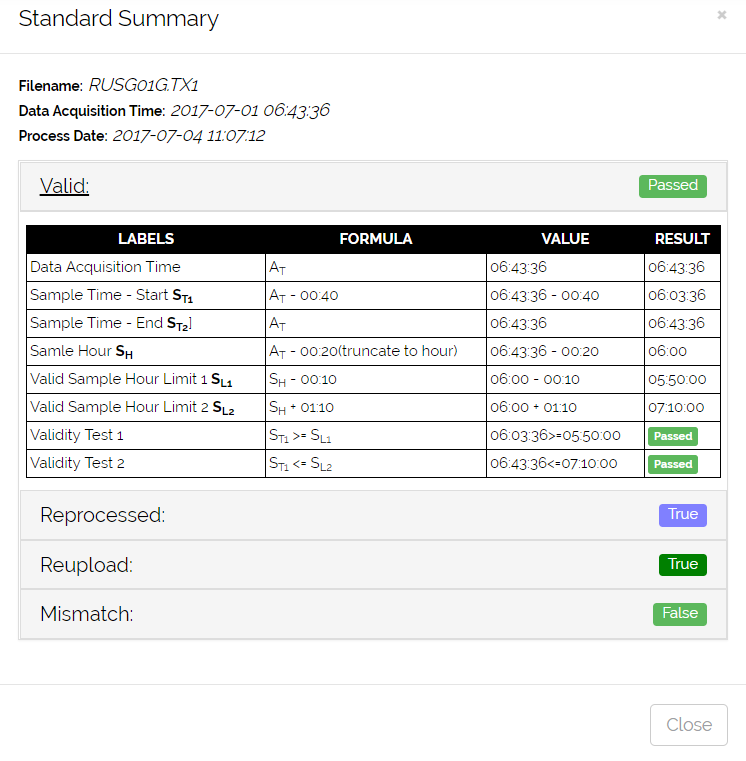This screenshot has width=746, height=761.
Task: Click the Process Date value 2017-07-04 11:07:12
Action: (188, 135)
